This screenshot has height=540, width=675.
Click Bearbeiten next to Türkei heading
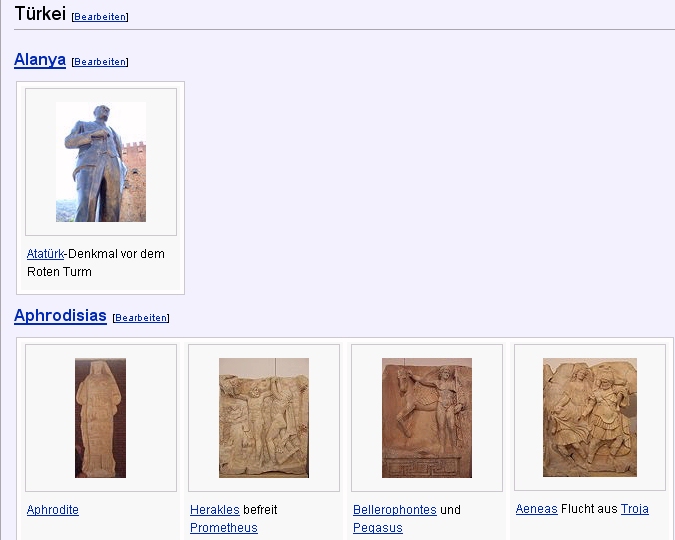[x=100, y=17]
